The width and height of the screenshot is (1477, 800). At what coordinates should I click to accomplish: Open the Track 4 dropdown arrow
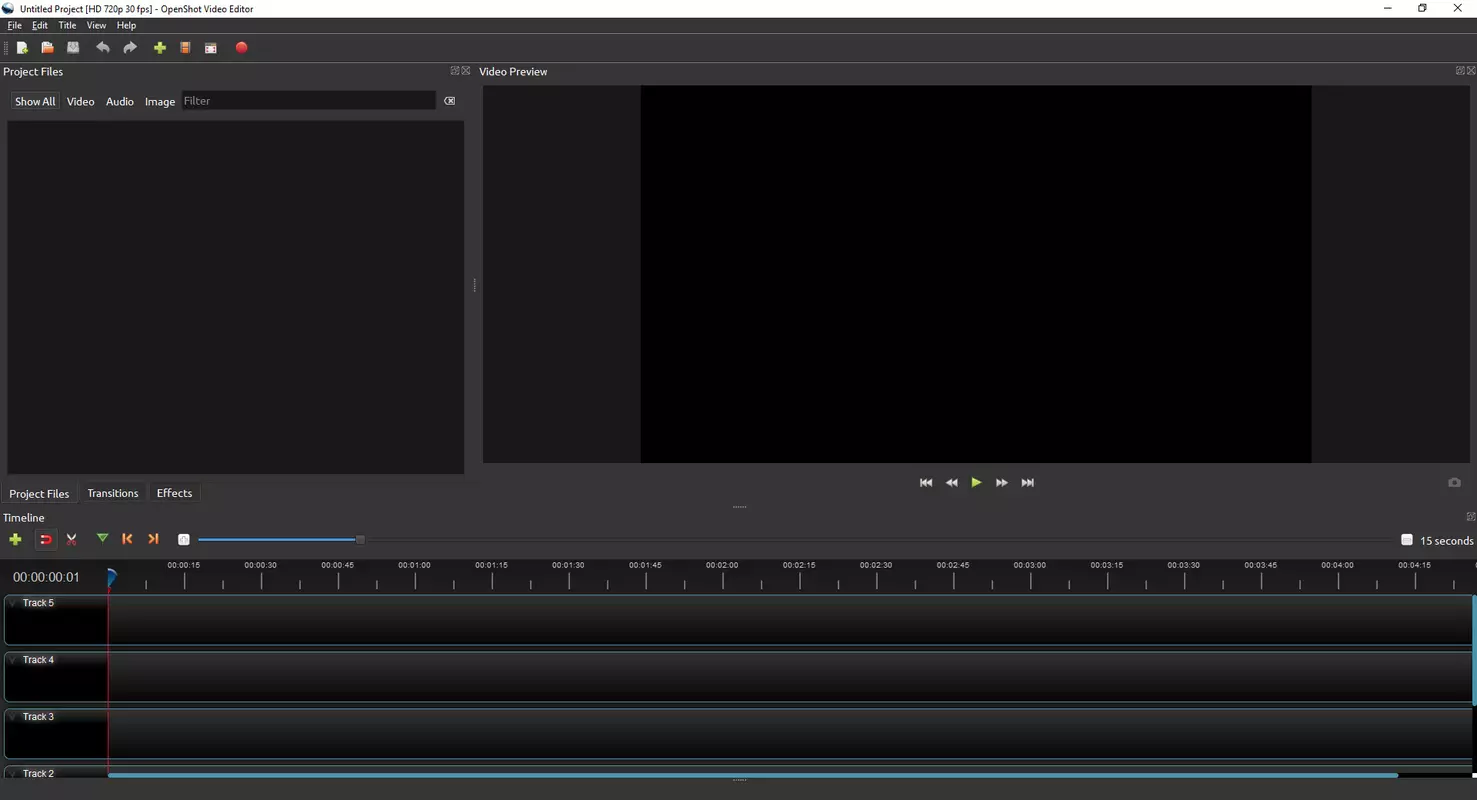(x=13, y=660)
